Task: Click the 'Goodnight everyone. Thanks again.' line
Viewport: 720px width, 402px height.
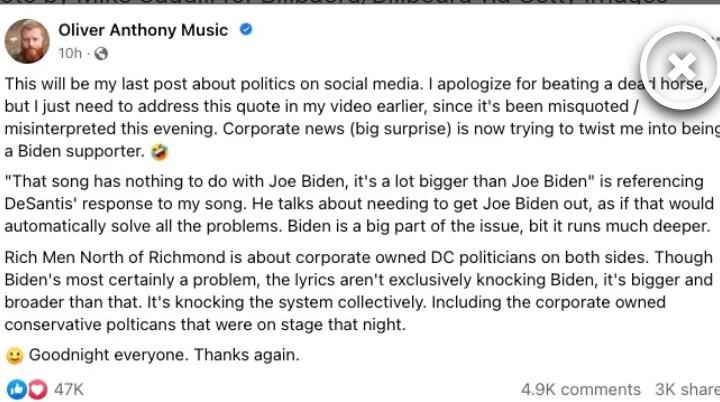Action: (x=164, y=355)
